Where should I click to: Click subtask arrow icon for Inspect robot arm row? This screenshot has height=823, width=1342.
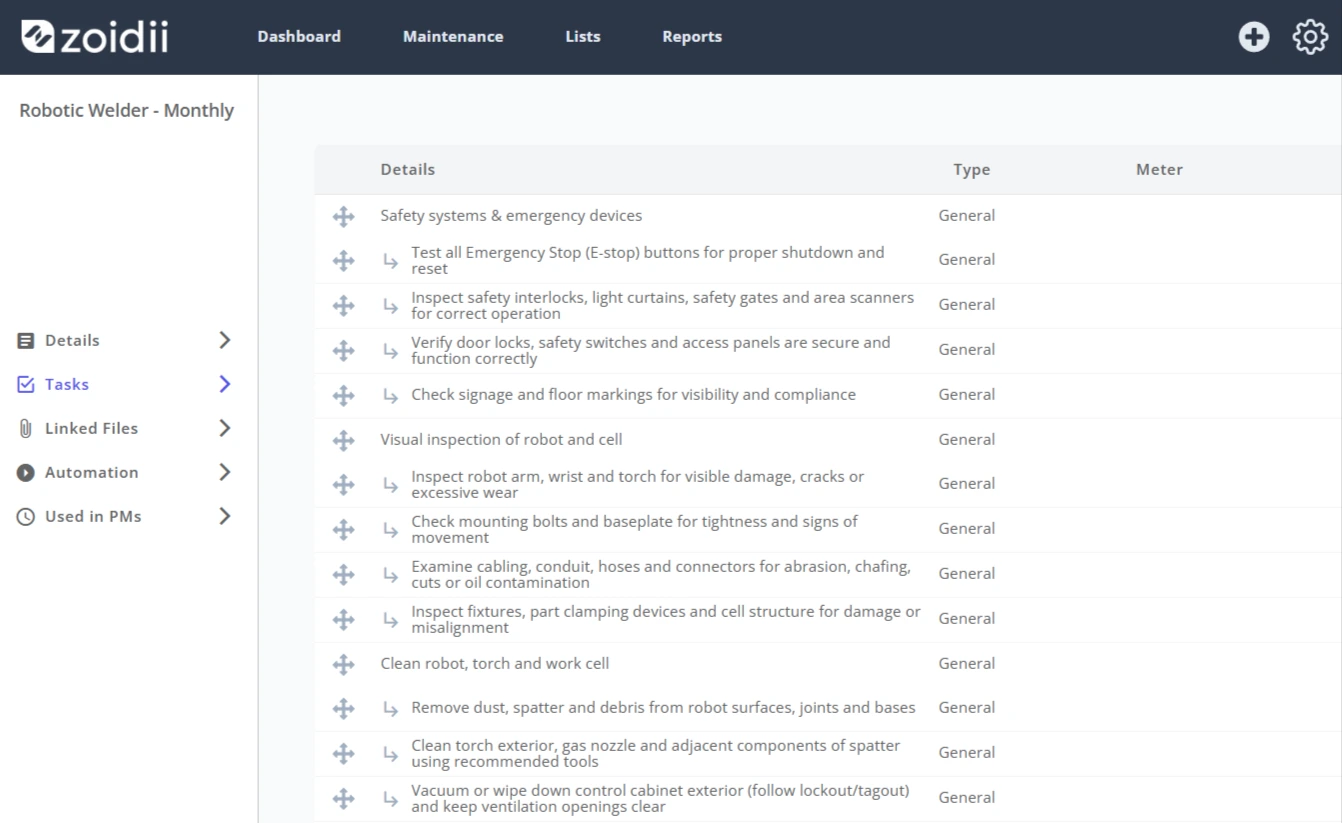(x=391, y=485)
